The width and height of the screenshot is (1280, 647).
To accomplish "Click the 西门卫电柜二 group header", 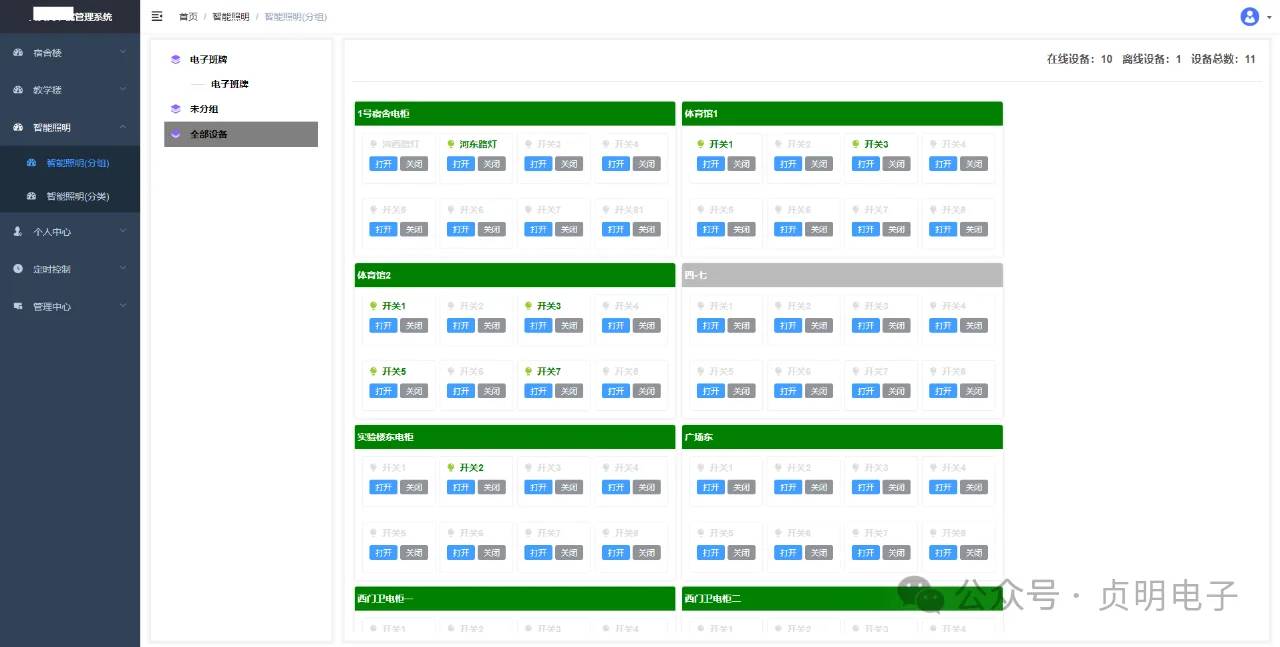I will coord(842,598).
